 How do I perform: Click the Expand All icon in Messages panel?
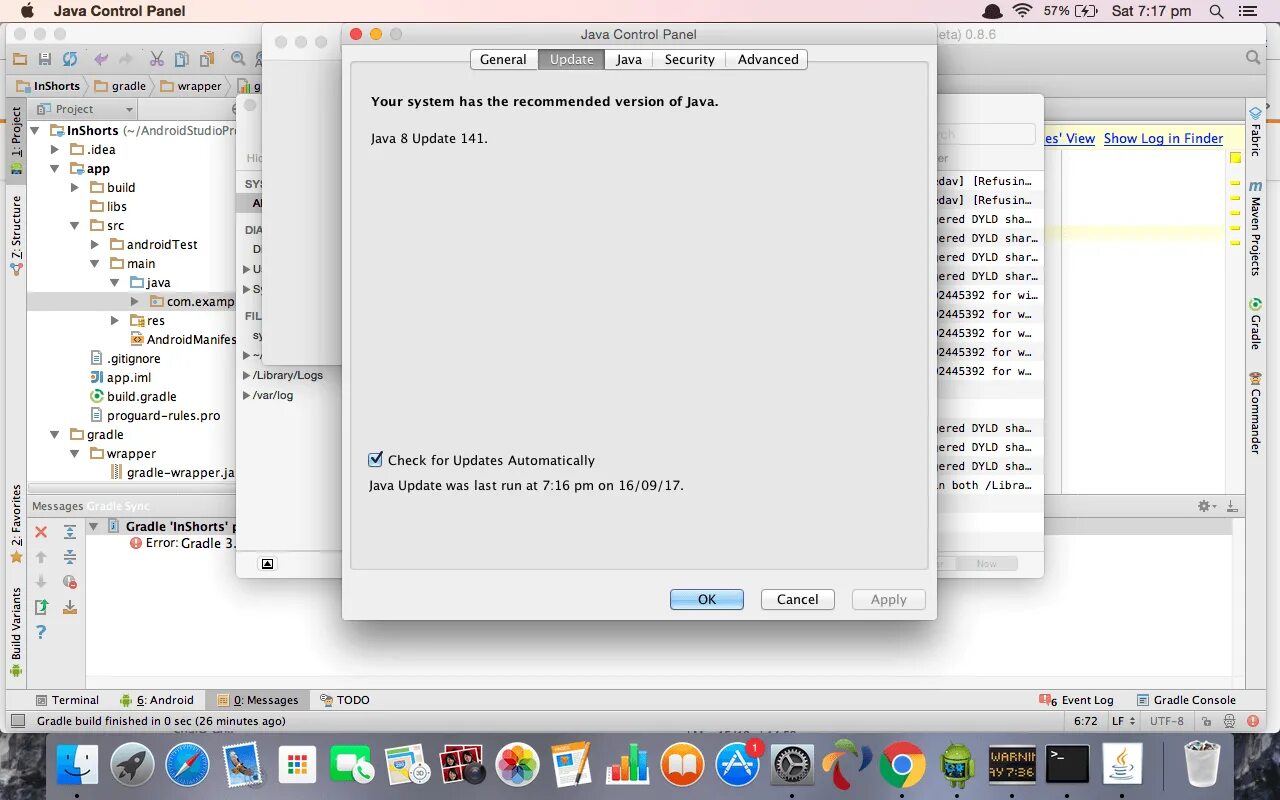point(70,532)
